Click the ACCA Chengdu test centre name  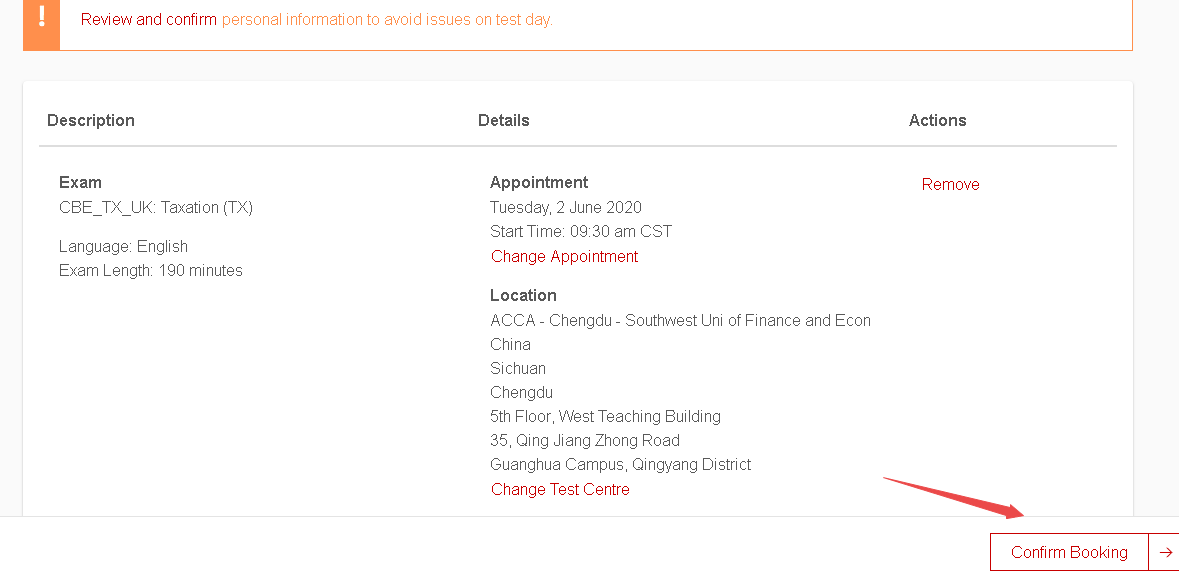coord(680,320)
